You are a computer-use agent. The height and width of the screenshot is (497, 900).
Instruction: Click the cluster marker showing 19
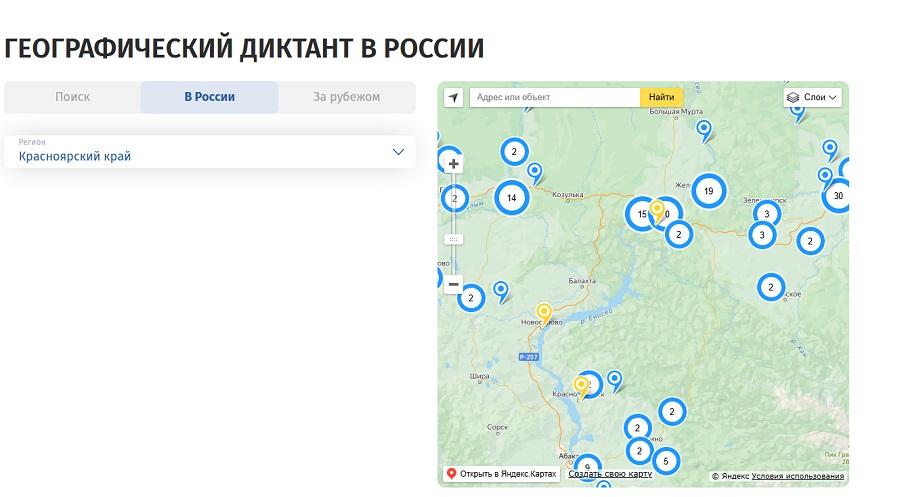[x=708, y=191]
